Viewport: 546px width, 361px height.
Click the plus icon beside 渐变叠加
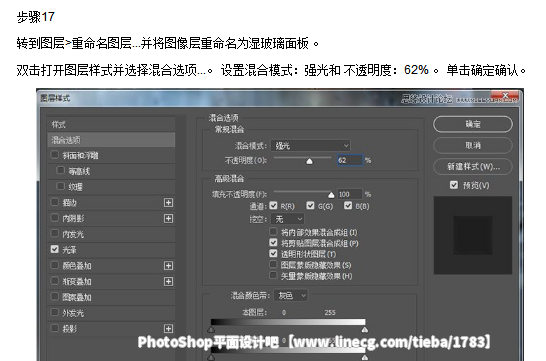169,281
